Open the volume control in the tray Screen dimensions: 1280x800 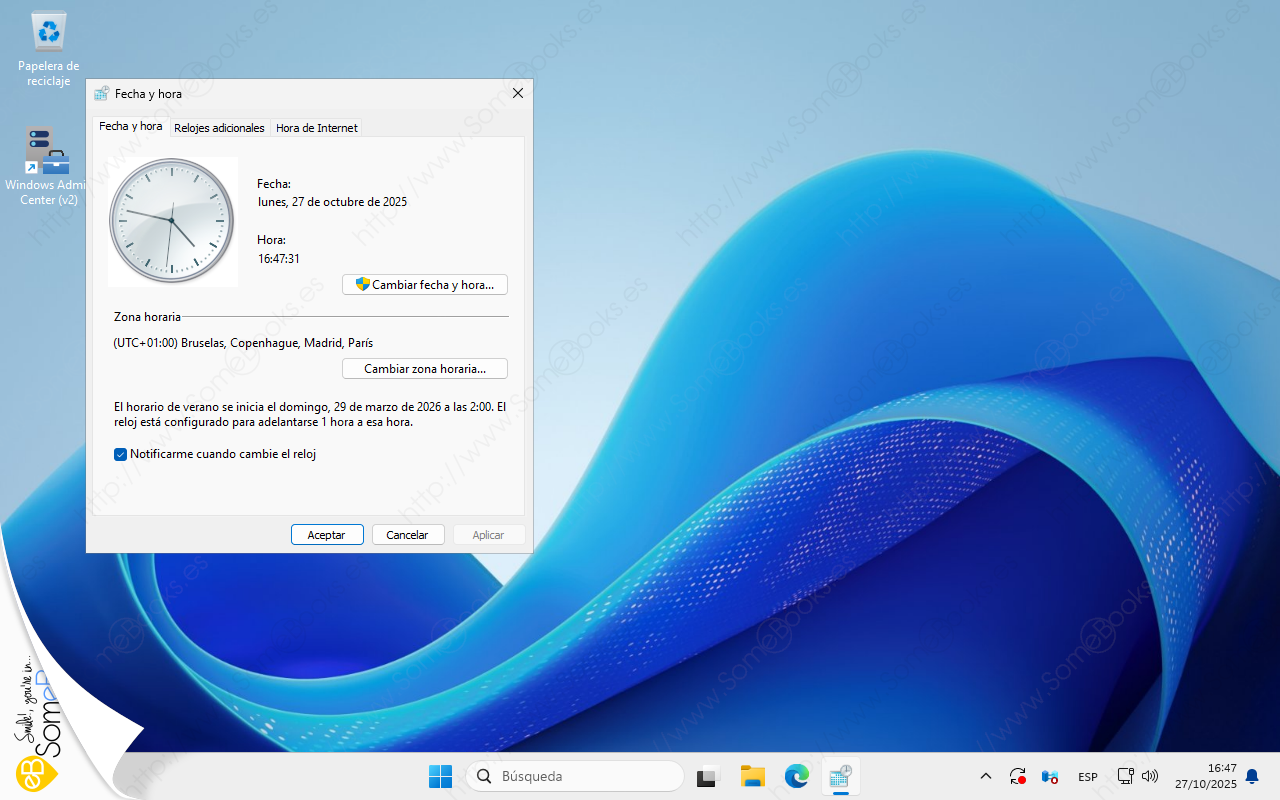click(x=1150, y=776)
